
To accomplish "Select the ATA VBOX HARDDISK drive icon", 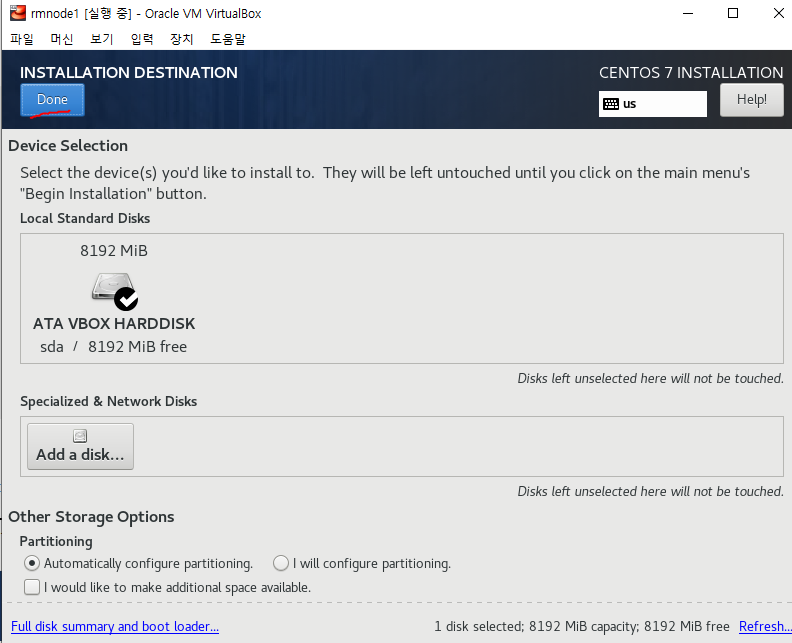I will click(114, 289).
